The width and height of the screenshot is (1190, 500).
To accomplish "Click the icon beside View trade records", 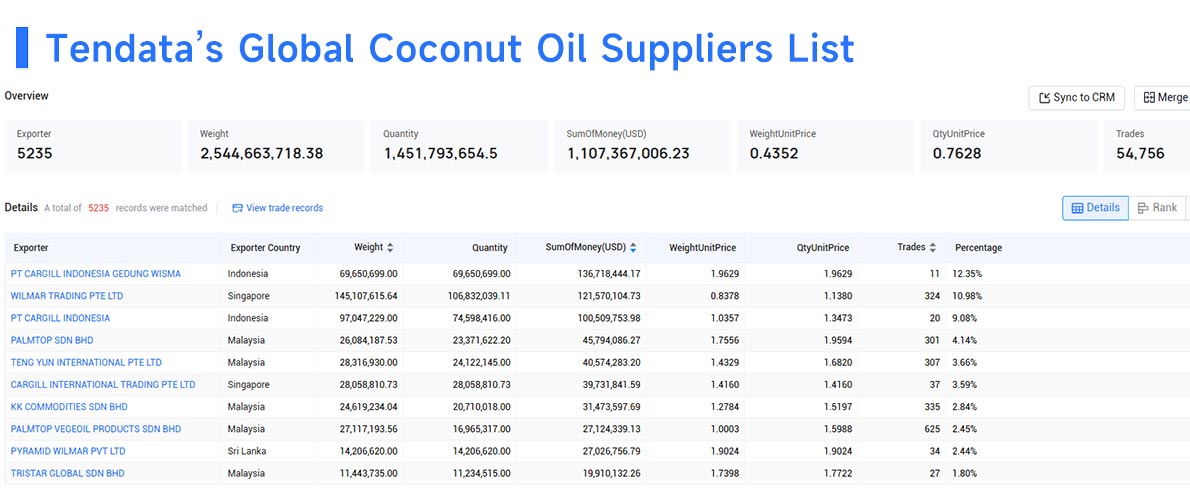I will (x=238, y=208).
